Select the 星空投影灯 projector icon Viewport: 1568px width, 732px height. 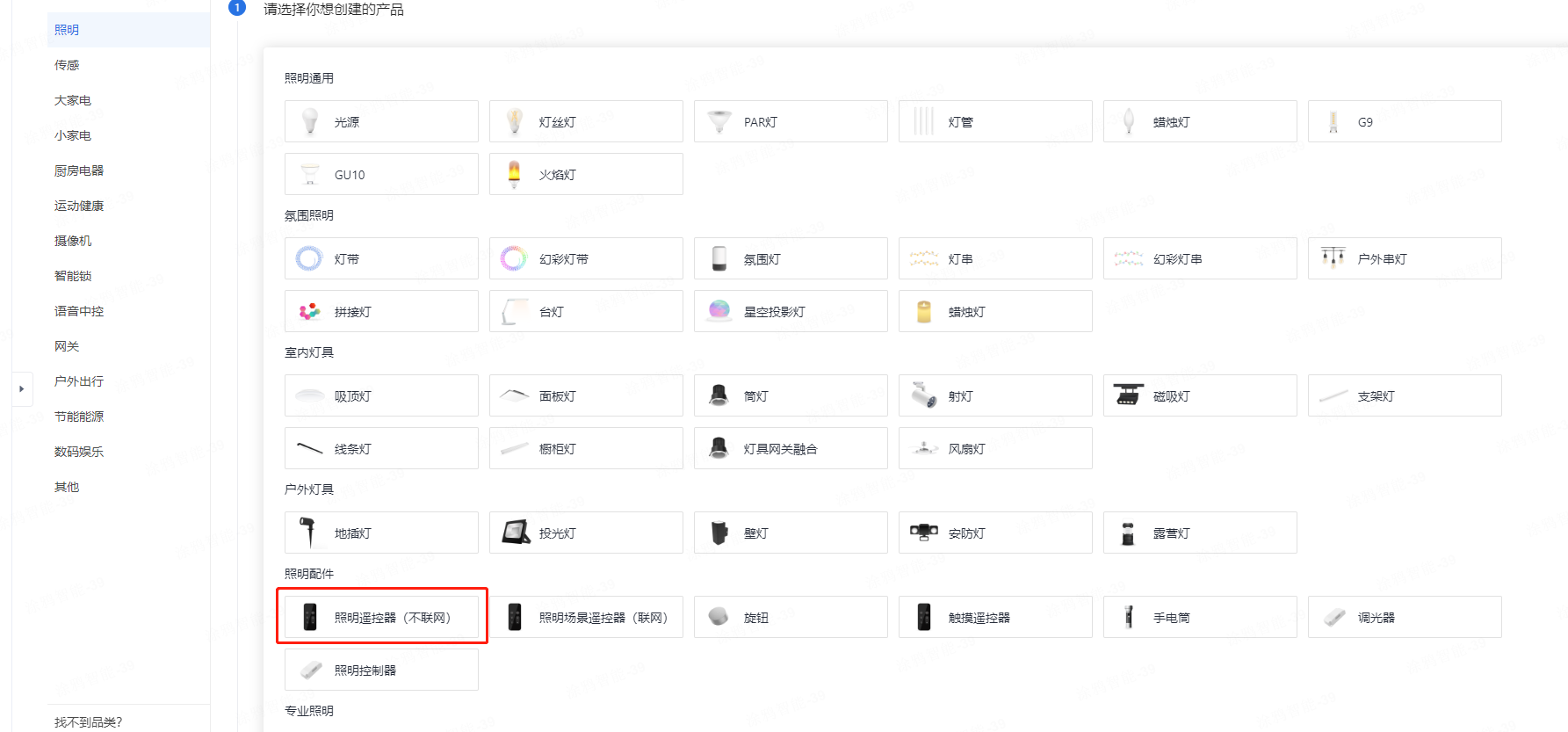tap(719, 310)
